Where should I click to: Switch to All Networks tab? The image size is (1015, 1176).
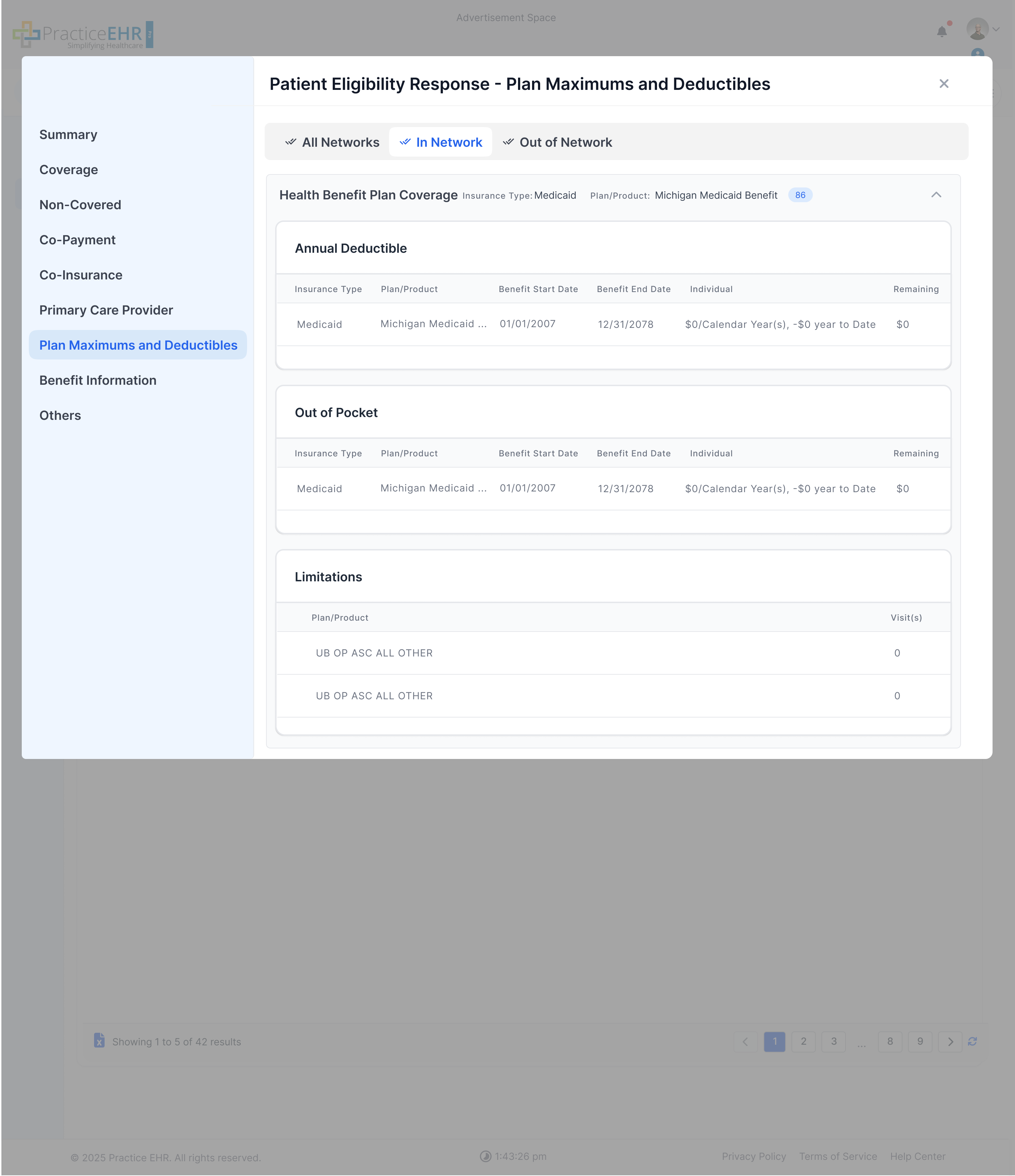(x=332, y=143)
